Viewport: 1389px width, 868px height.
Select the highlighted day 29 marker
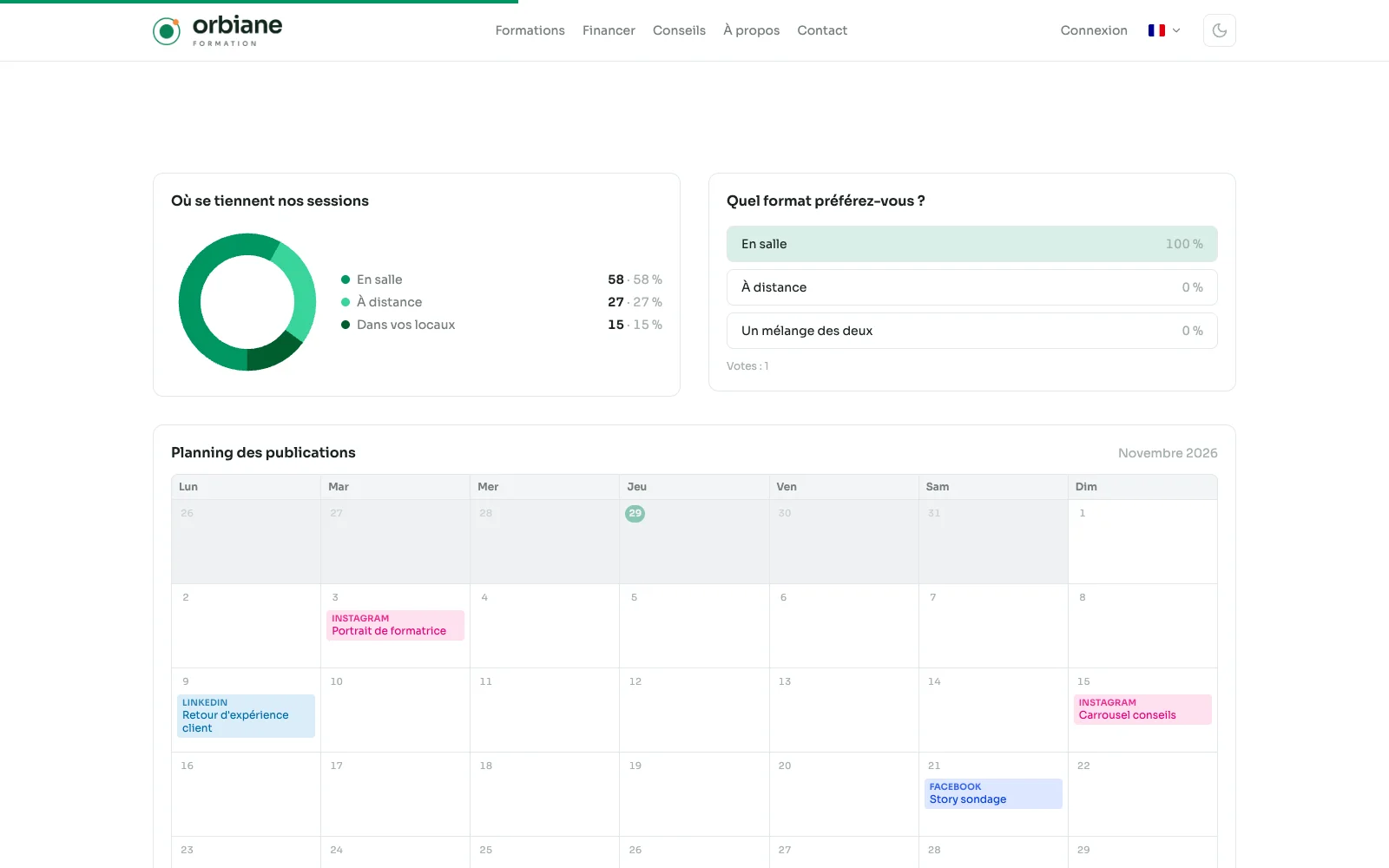[x=635, y=513]
